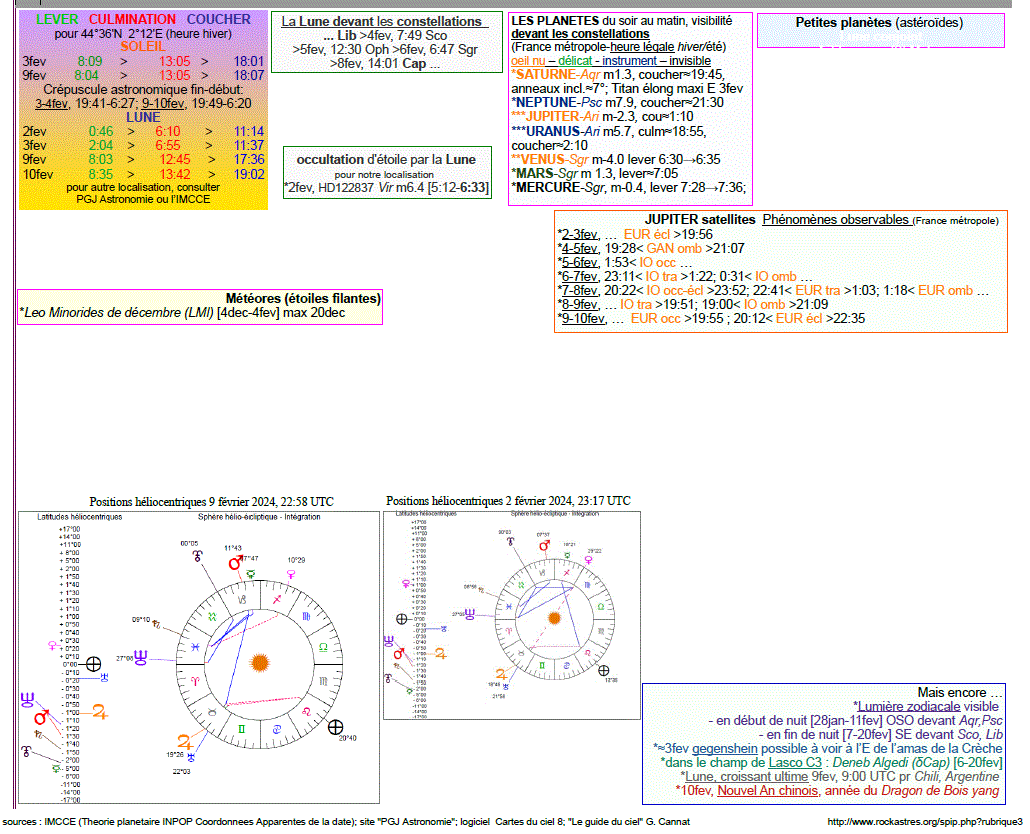Screen dimensions: 1030x834
Task: Click 'PGJ Astronomie ou l'IMCCE' text
Action: pyautogui.click(x=143, y=199)
